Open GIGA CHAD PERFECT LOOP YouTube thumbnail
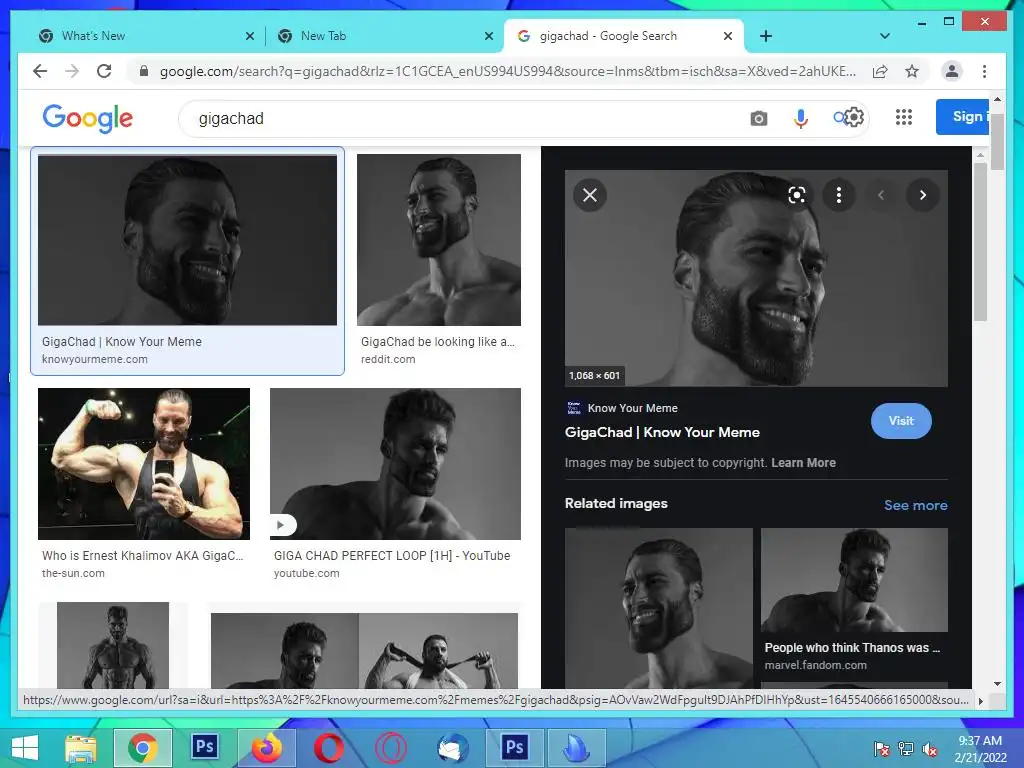This screenshot has width=1024, height=768. tap(395, 464)
